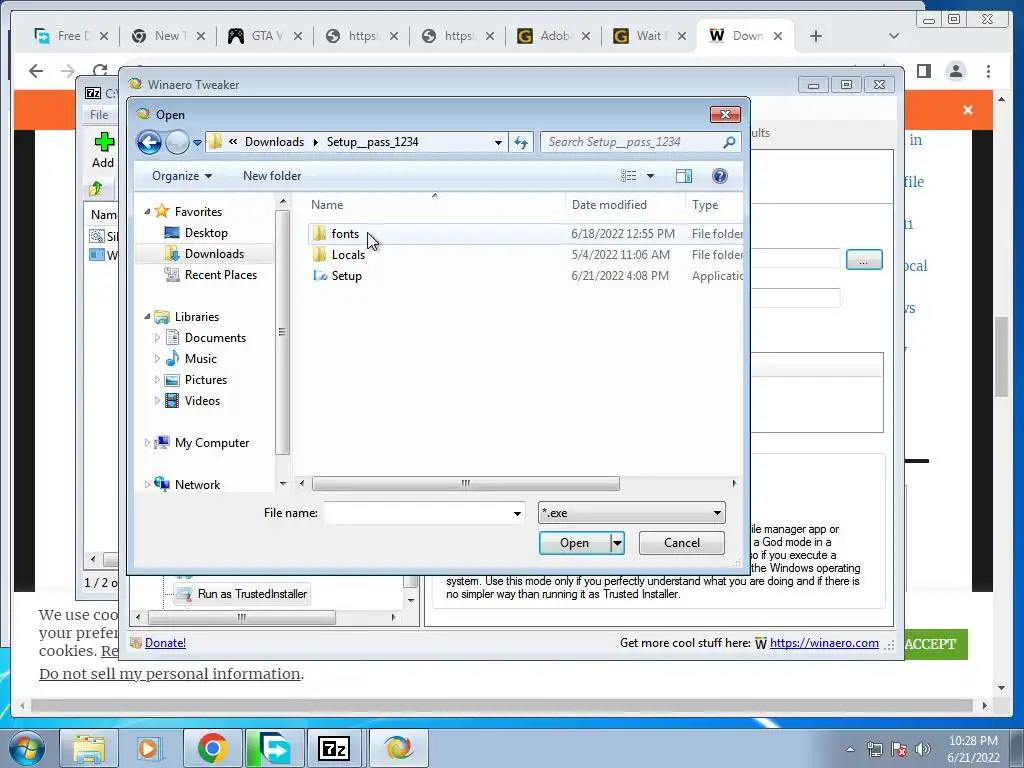The image size is (1024, 768).
Task: Select the Locals folder
Action: point(348,255)
